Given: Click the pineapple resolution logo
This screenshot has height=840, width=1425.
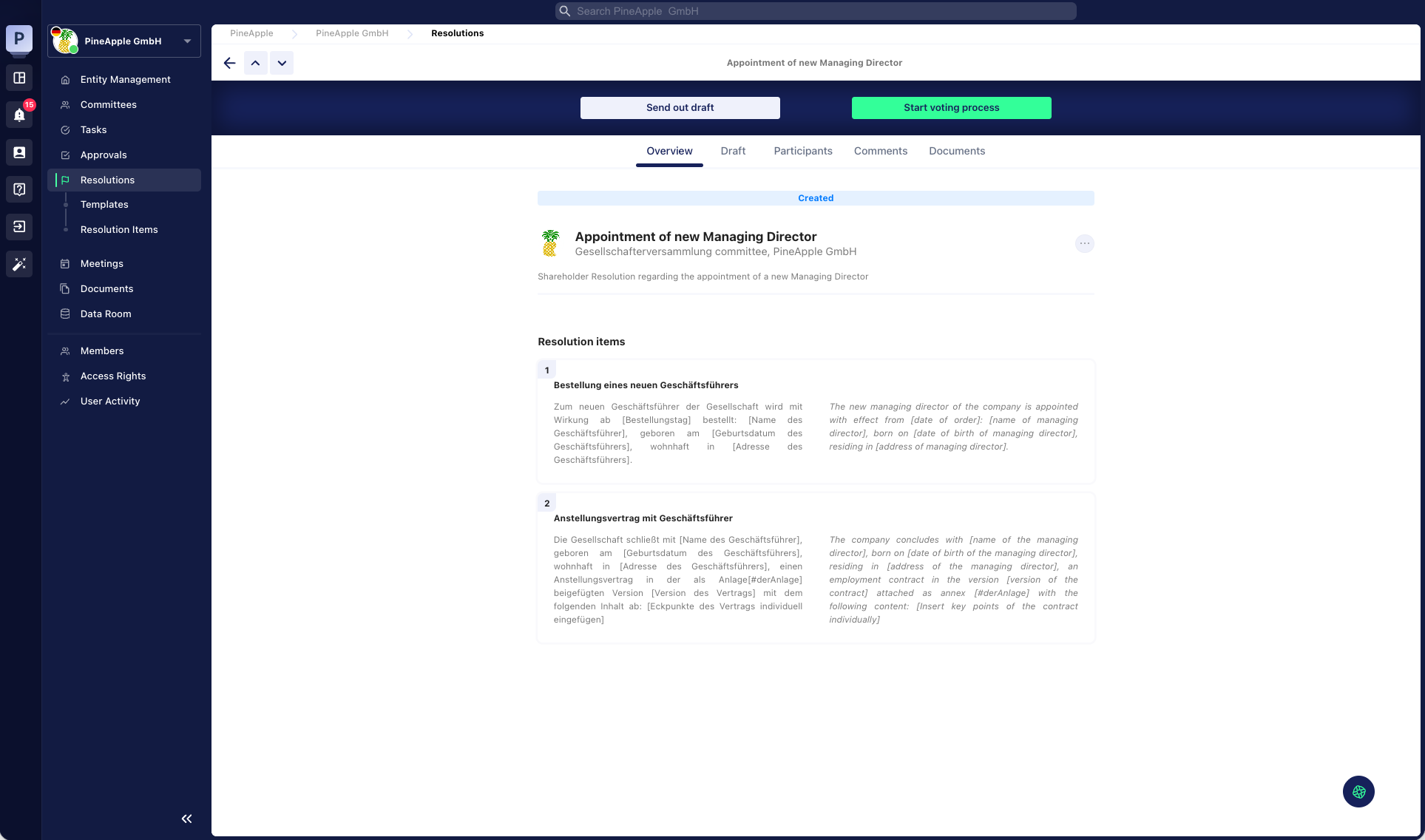Looking at the screenshot, I should pos(550,243).
